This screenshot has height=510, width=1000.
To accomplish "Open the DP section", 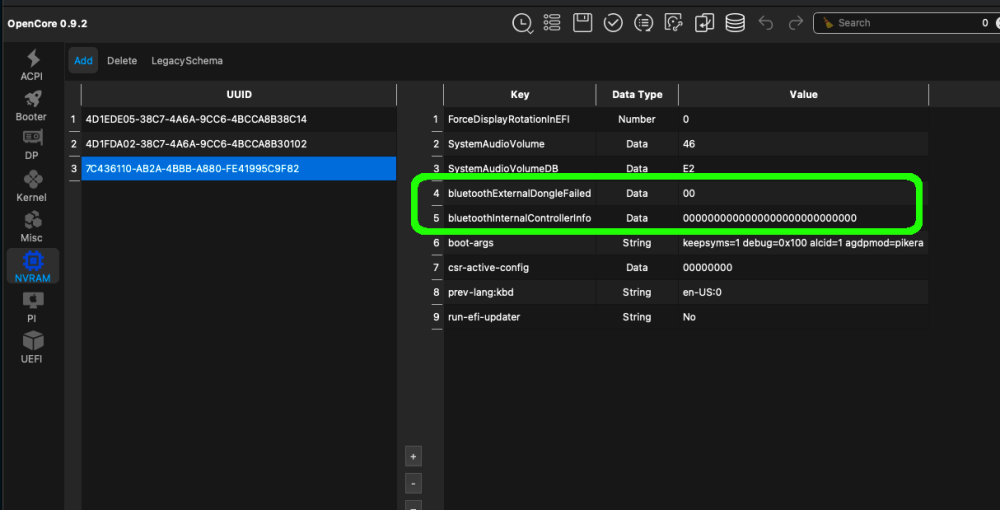I will tap(32, 146).
